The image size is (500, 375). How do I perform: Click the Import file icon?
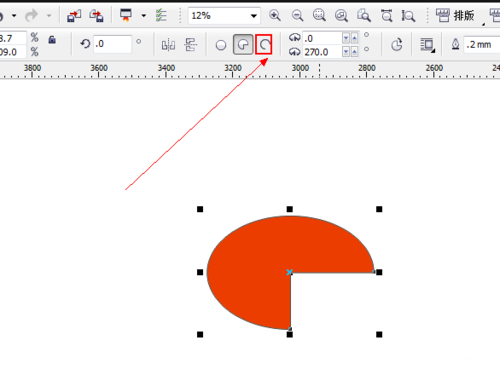coord(74,16)
